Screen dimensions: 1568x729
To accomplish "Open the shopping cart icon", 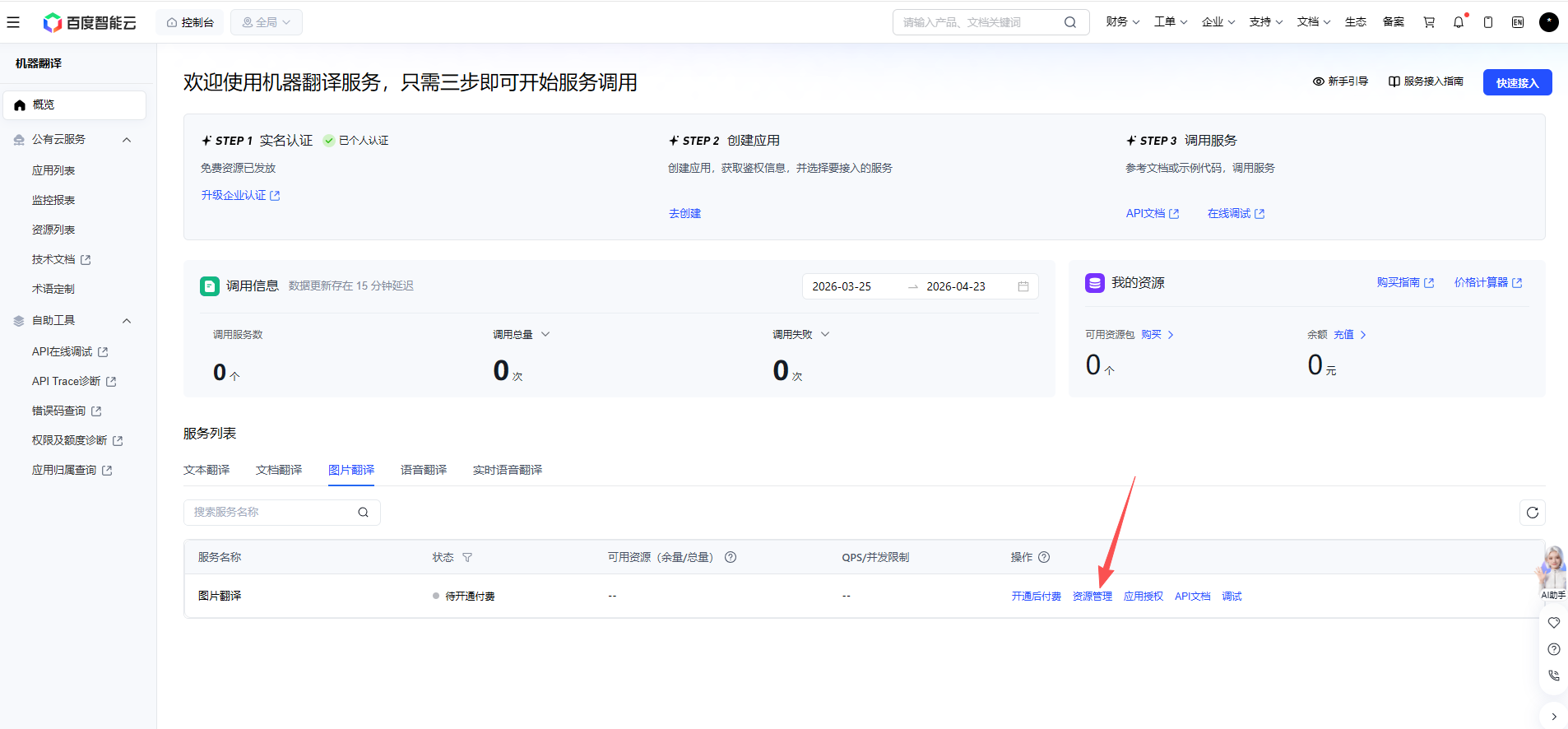I will click(x=1429, y=22).
